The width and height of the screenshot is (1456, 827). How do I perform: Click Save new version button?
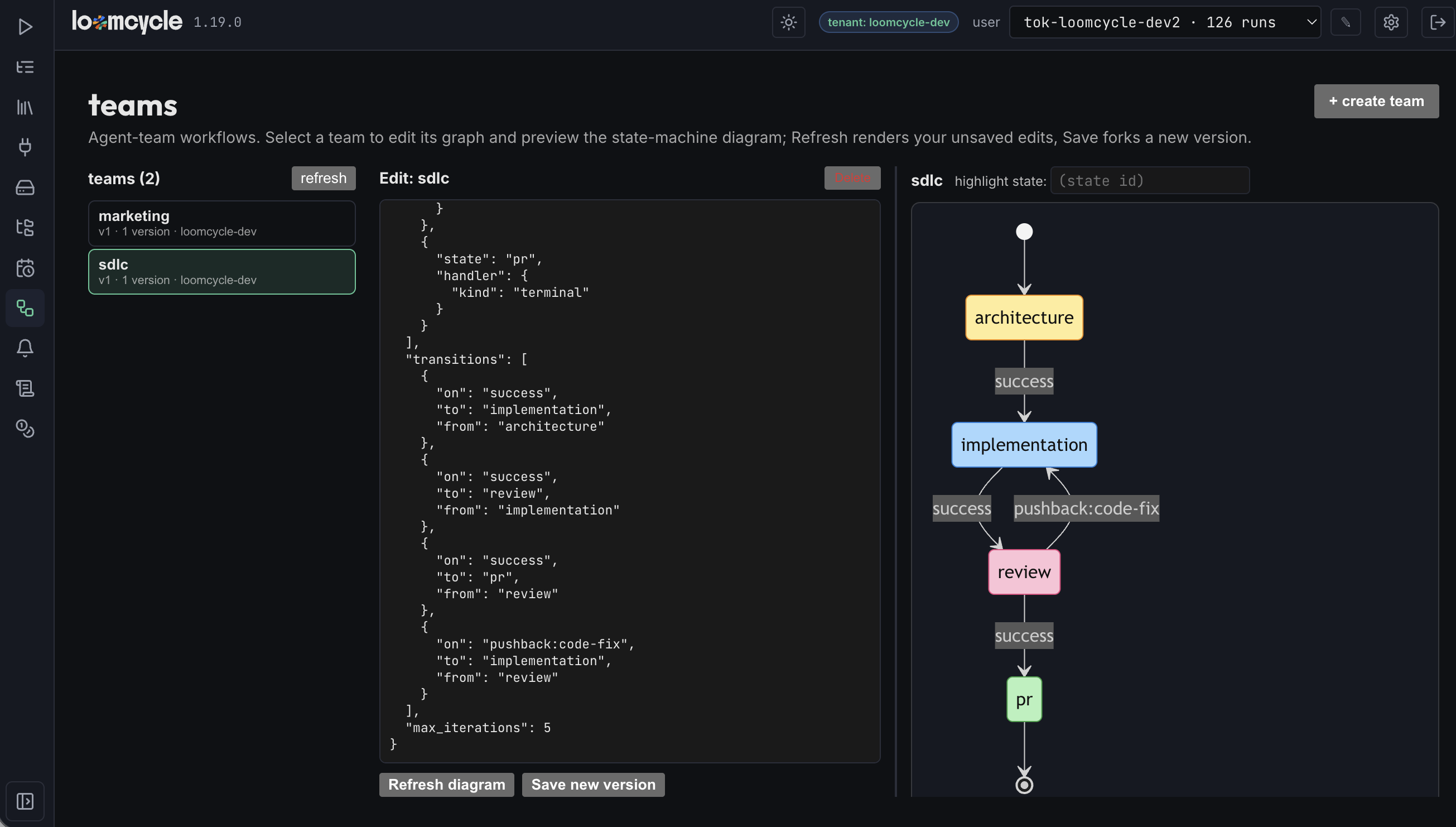pyautogui.click(x=593, y=785)
